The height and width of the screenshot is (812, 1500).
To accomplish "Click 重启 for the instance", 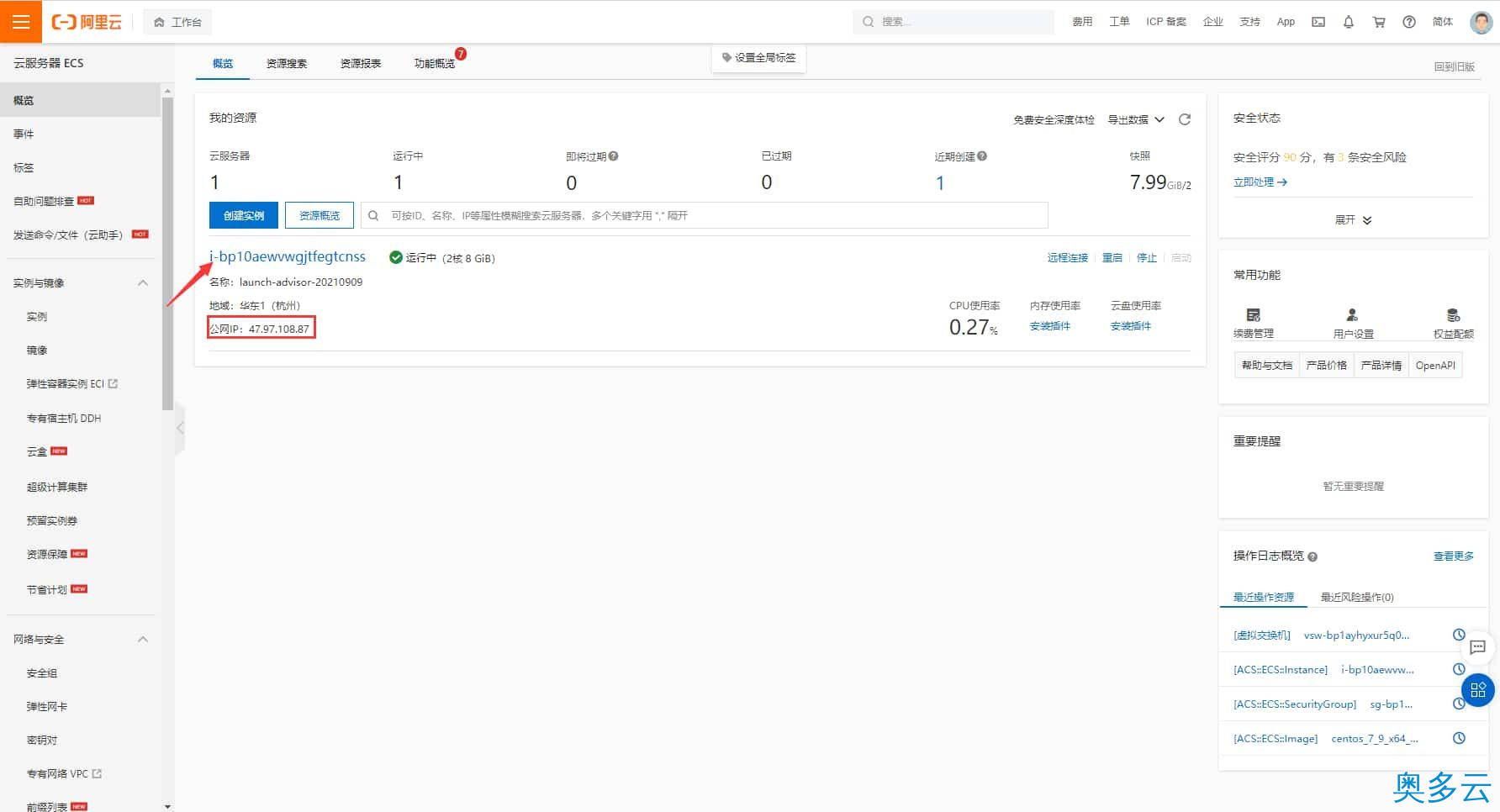I will point(1112,258).
